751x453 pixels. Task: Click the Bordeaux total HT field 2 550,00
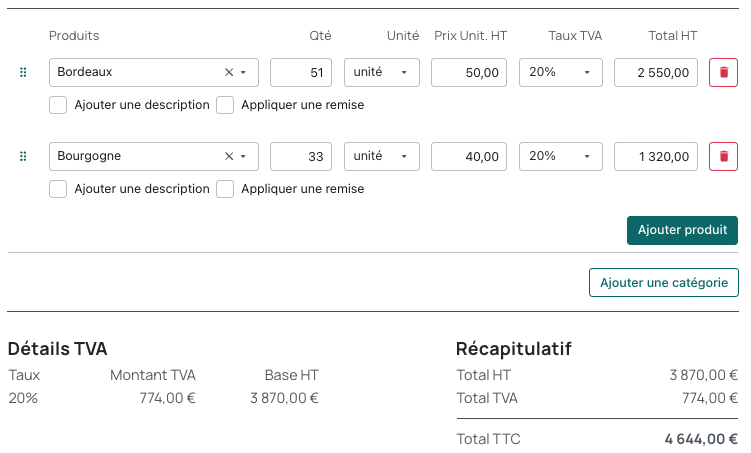point(655,73)
